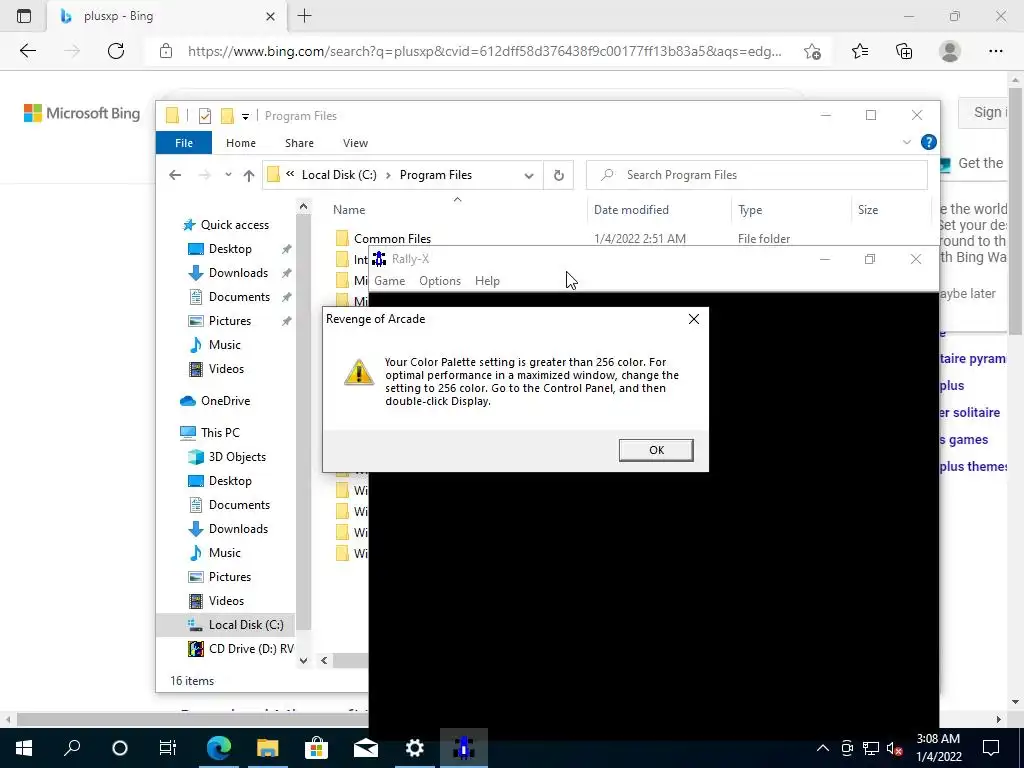Viewport: 1024px width, 768px height.
Task: Go up one folder level in Explorer
Action: tap(248, 175)
